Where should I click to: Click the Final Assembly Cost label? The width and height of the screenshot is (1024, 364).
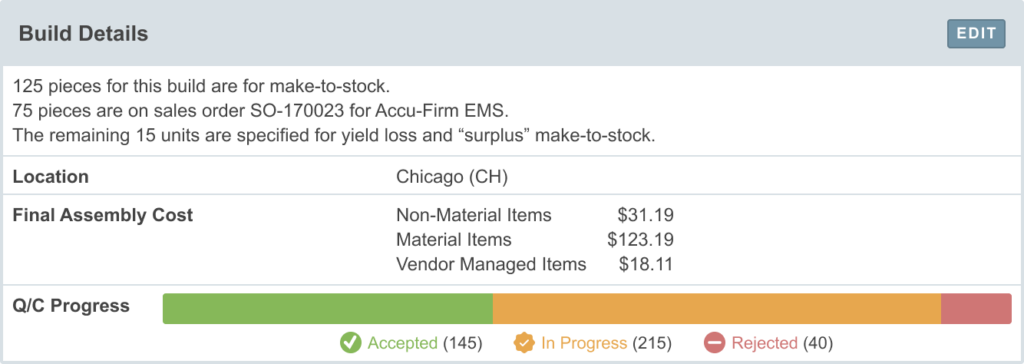pos(103,215)
